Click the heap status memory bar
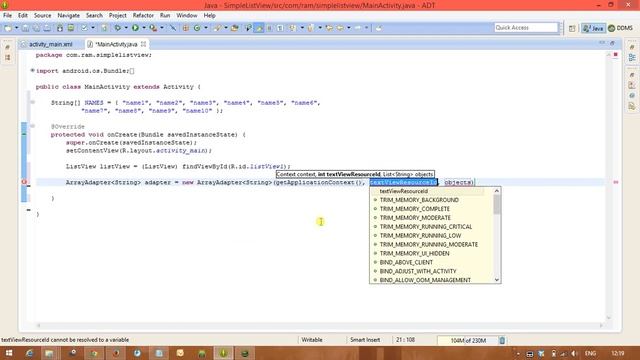The height and width of the screenshot is (360, 640). point(468,340)
